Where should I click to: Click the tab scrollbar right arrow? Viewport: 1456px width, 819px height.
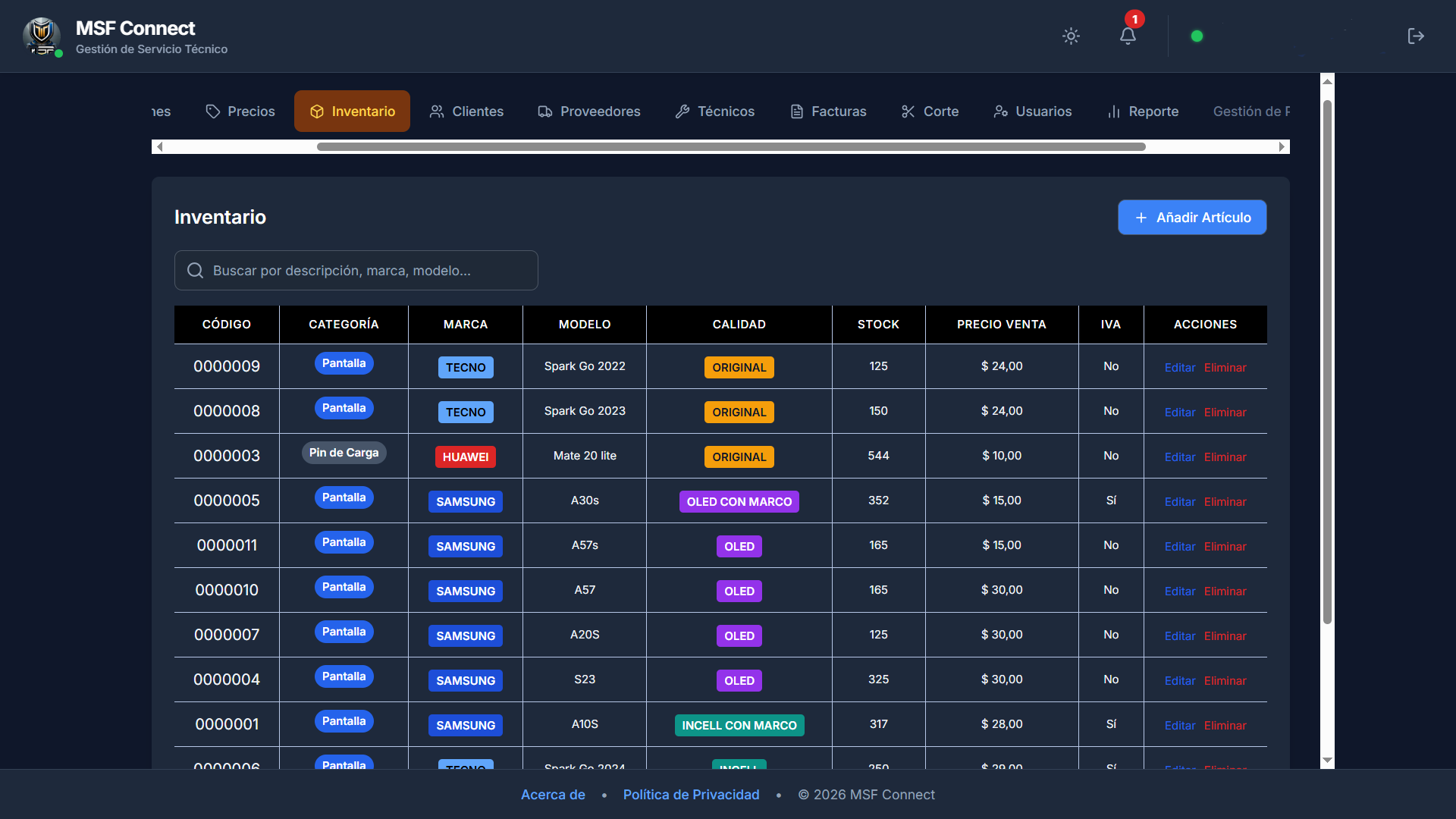pyautogui.click(x=1282, y=146)
